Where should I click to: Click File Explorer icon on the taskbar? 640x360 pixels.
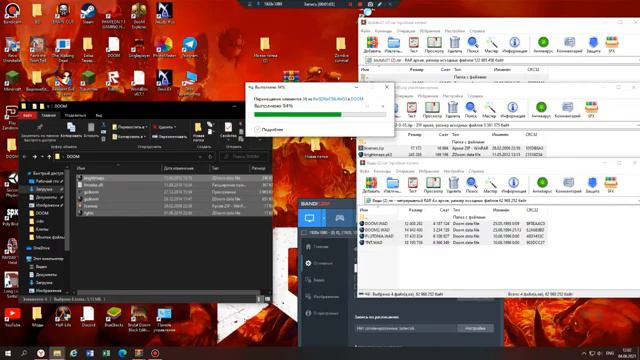pos(57,353)
